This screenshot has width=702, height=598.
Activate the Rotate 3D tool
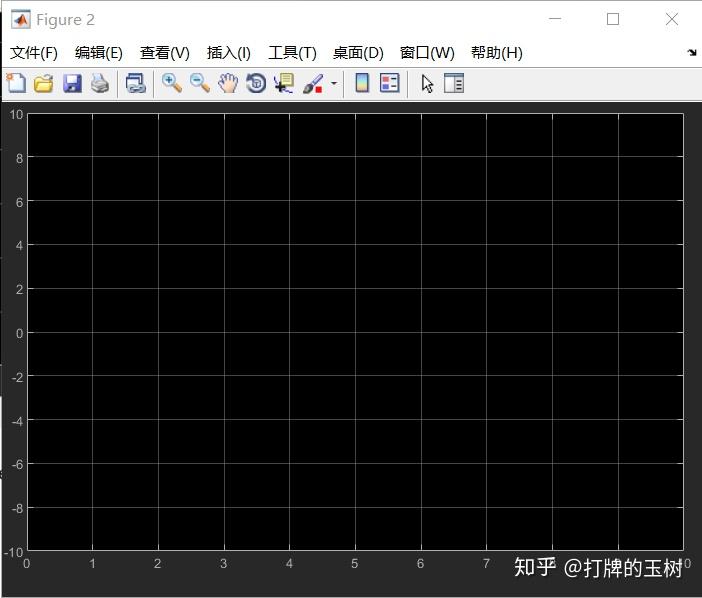(x=256, y=83)
